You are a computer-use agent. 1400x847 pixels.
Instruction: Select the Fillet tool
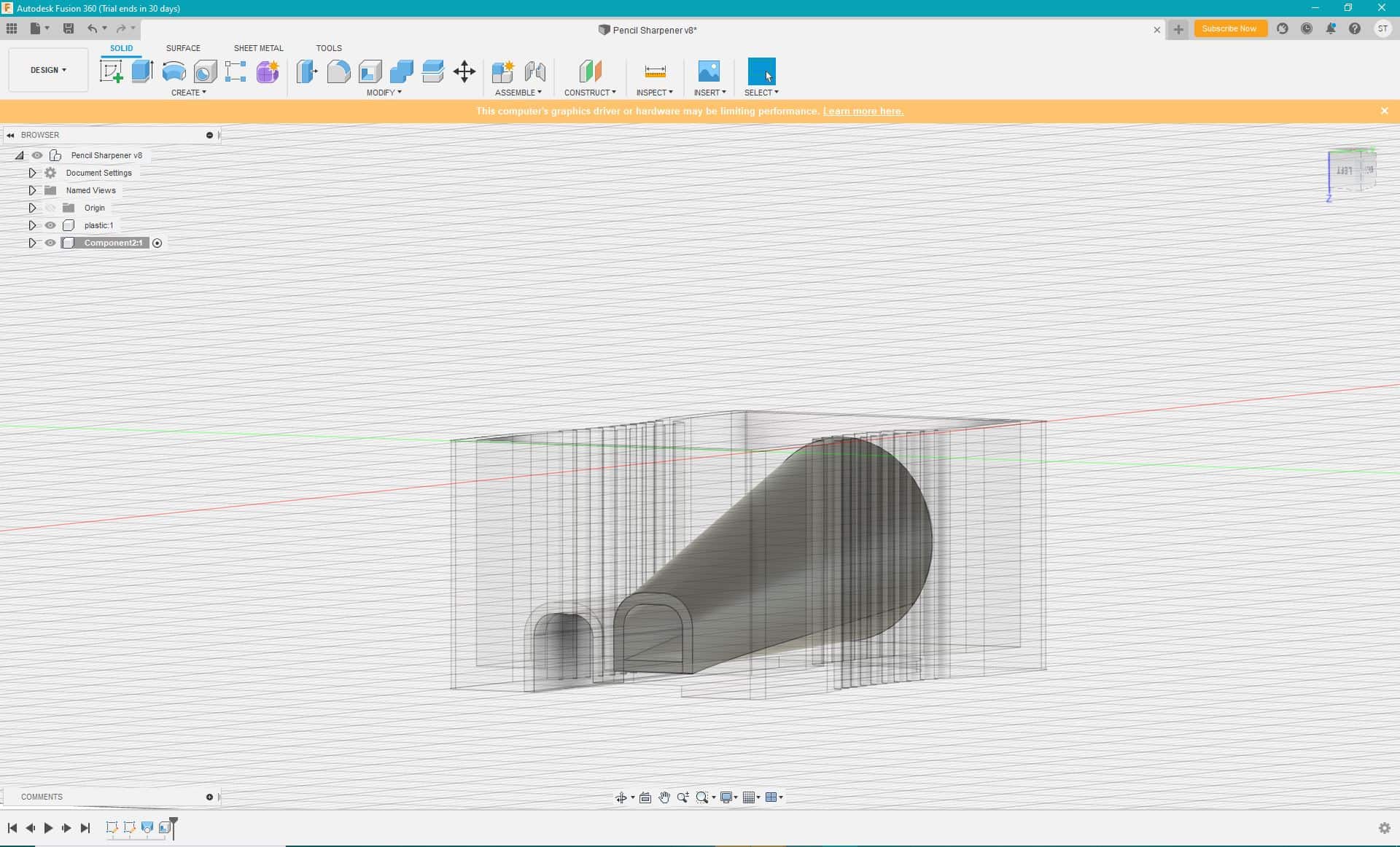point(338,71)
